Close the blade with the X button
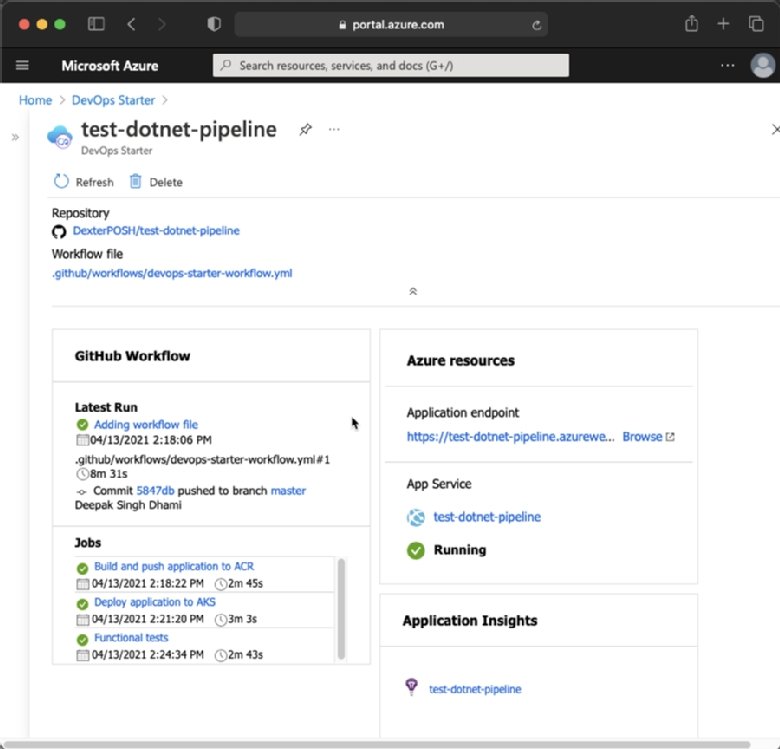This screenshot has width=780, height=749. click(x=776, y=130)
